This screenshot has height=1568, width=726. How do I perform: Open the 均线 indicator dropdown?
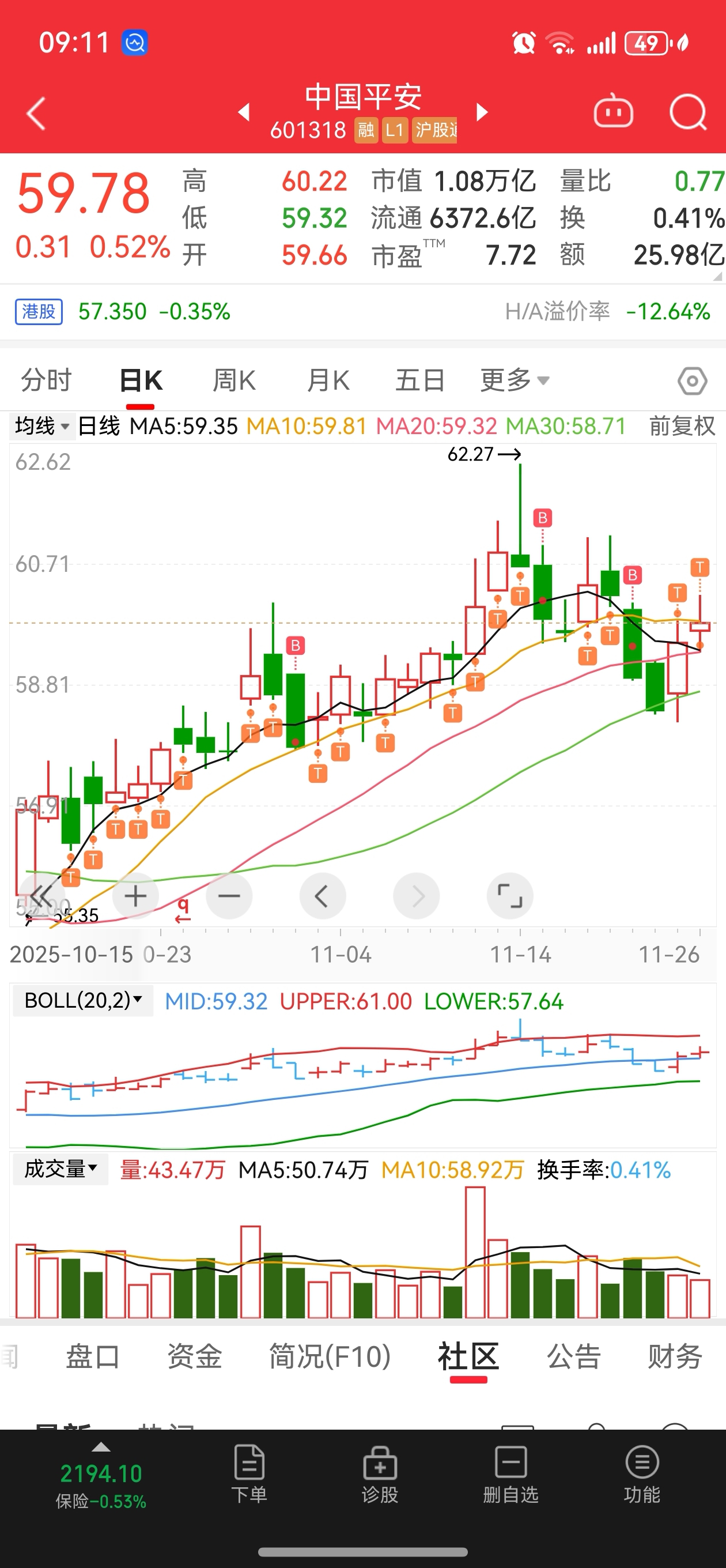(41, 426)
